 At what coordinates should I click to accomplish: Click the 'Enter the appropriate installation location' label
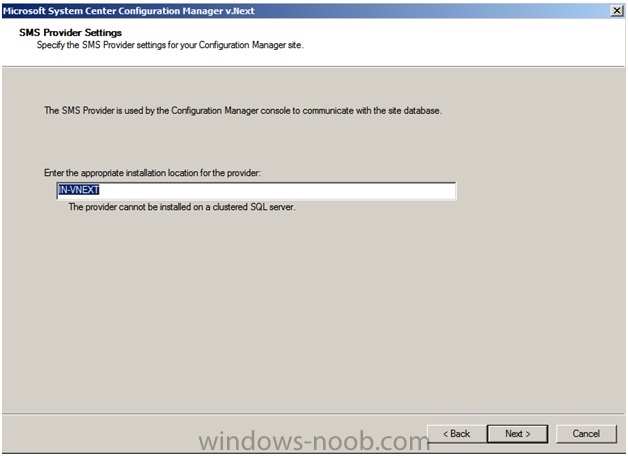(x=152, y=173)
